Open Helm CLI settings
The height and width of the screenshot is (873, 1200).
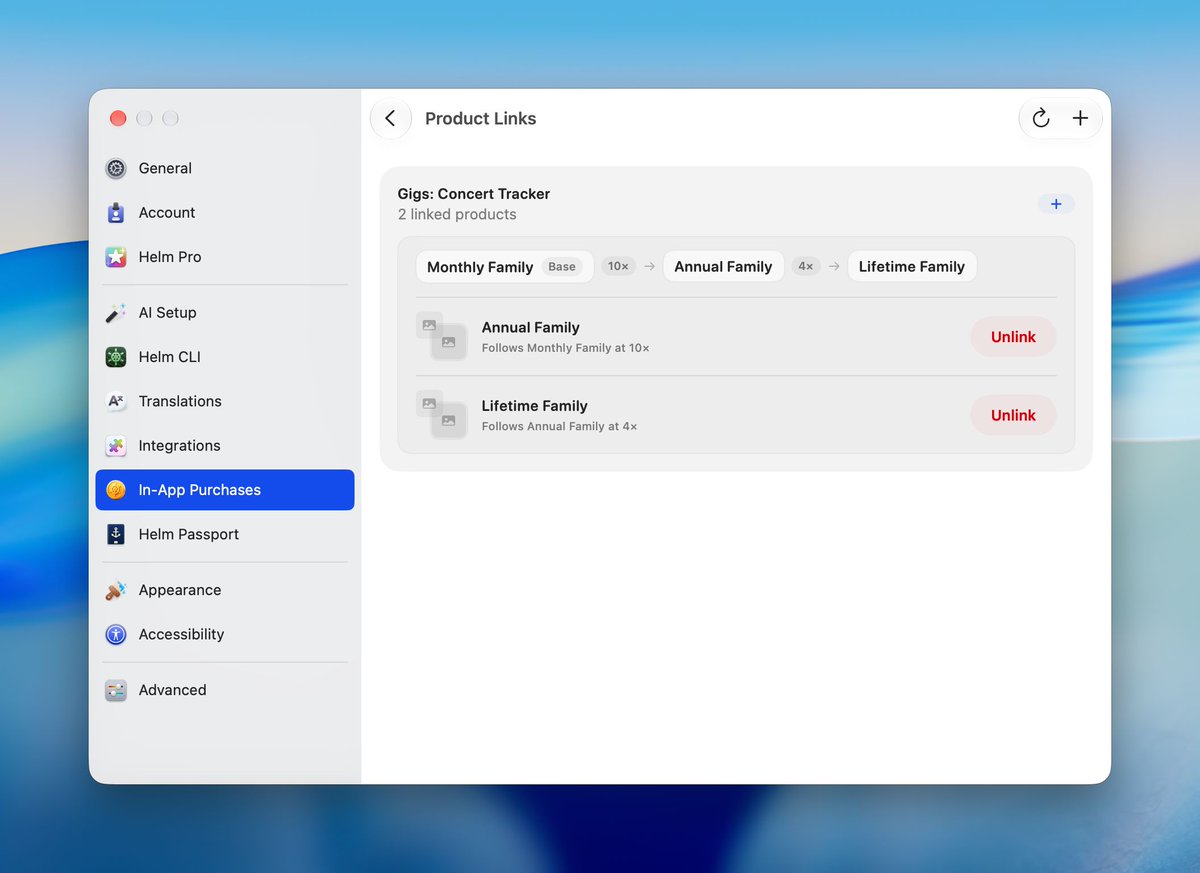(225, 357)
